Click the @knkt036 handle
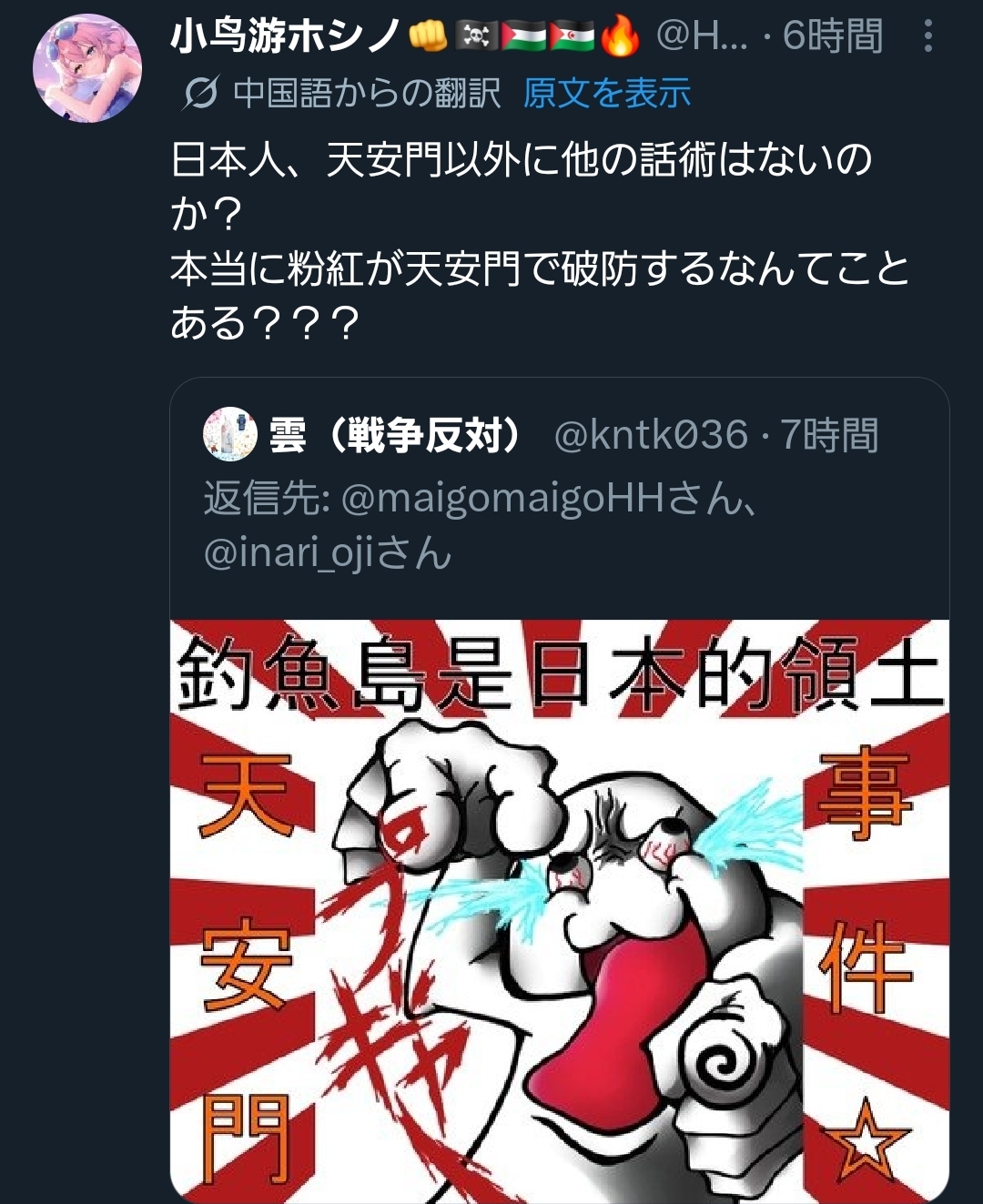The image size is (983, 1204). click(x=651, y=435)
